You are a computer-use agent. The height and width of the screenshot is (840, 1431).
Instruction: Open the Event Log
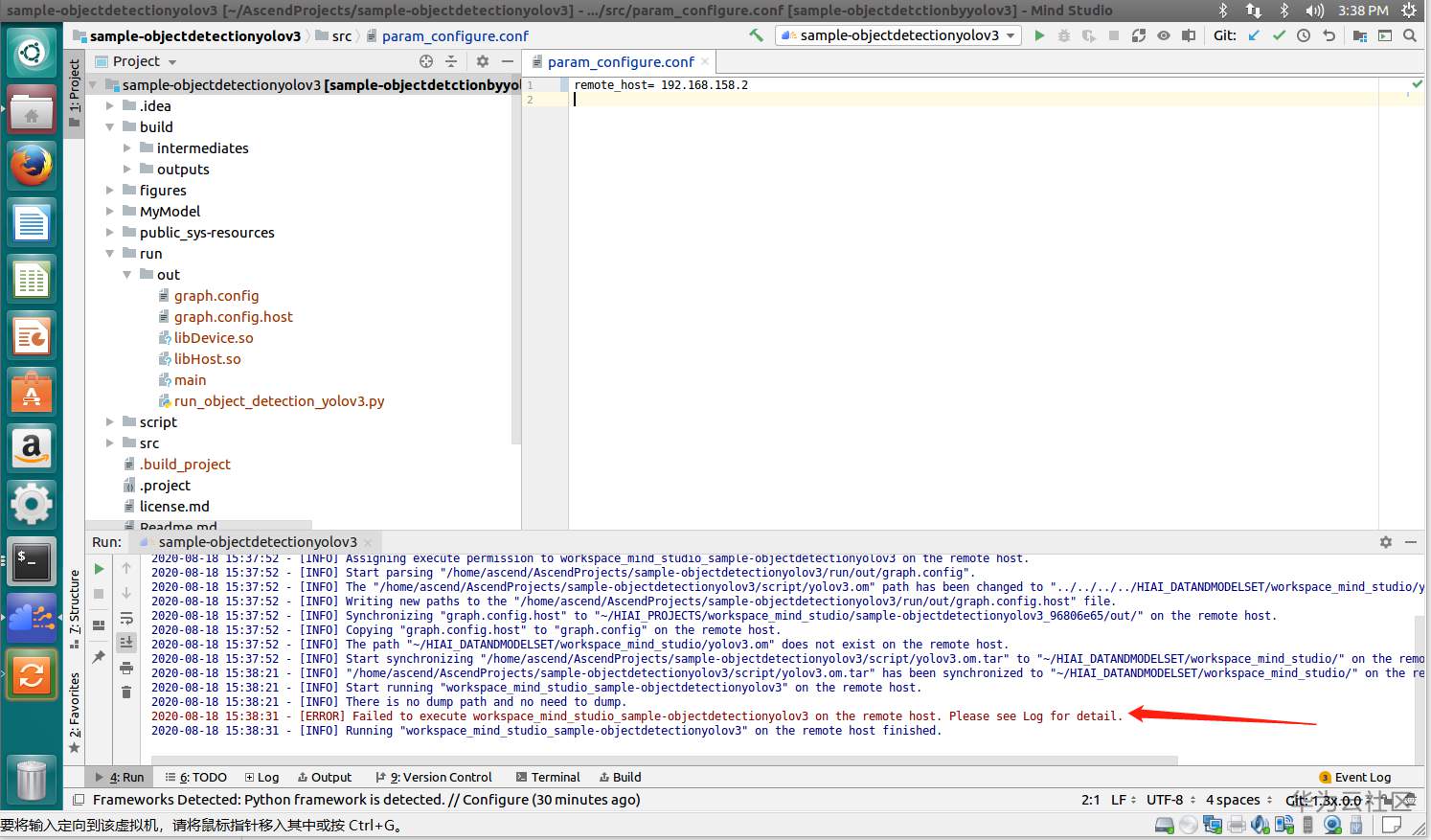coord(1355,778)
